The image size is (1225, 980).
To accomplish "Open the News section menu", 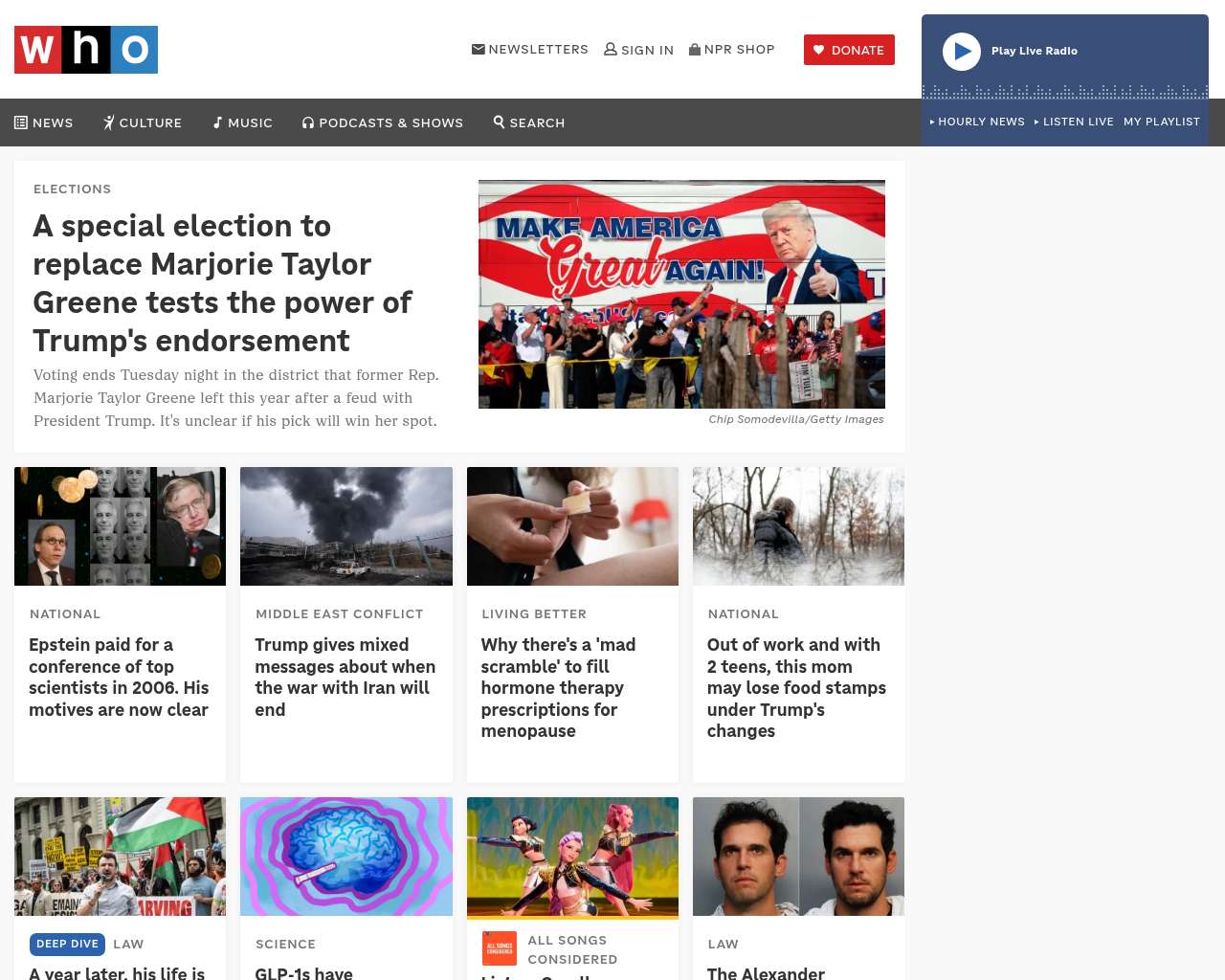I will pos(44,122).
